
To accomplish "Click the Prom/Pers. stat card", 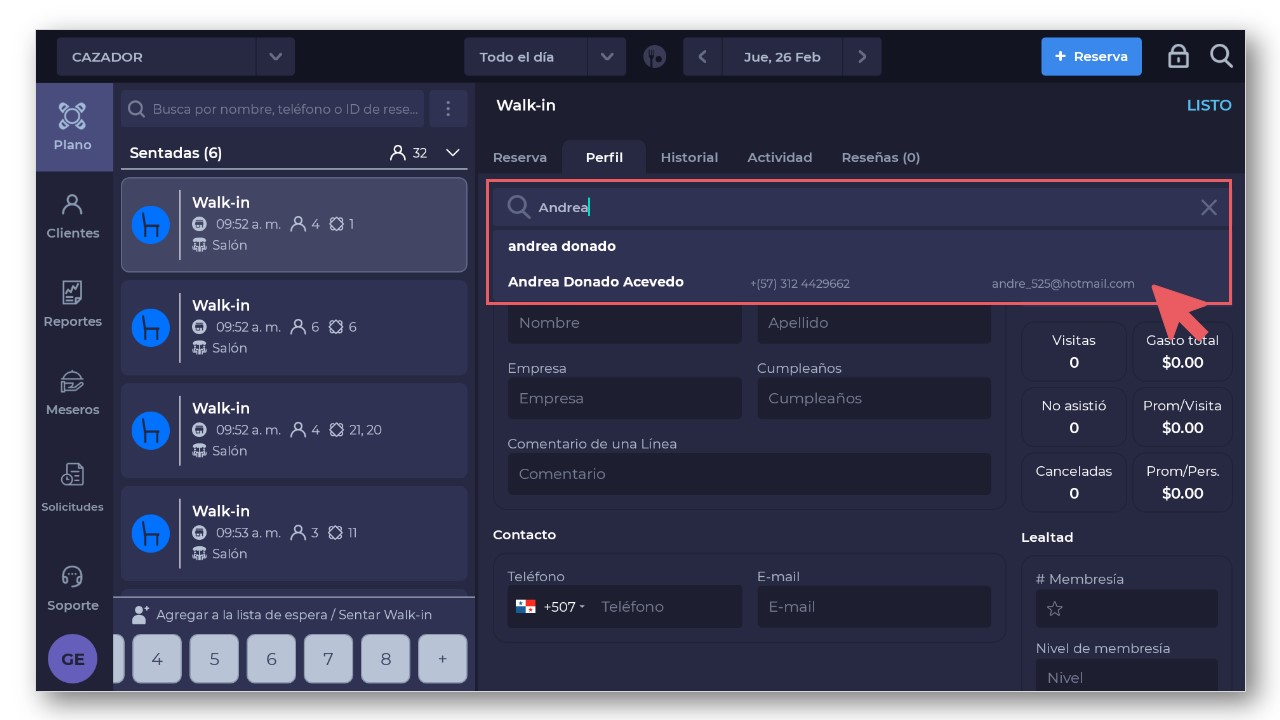I will pos(1182,482).
